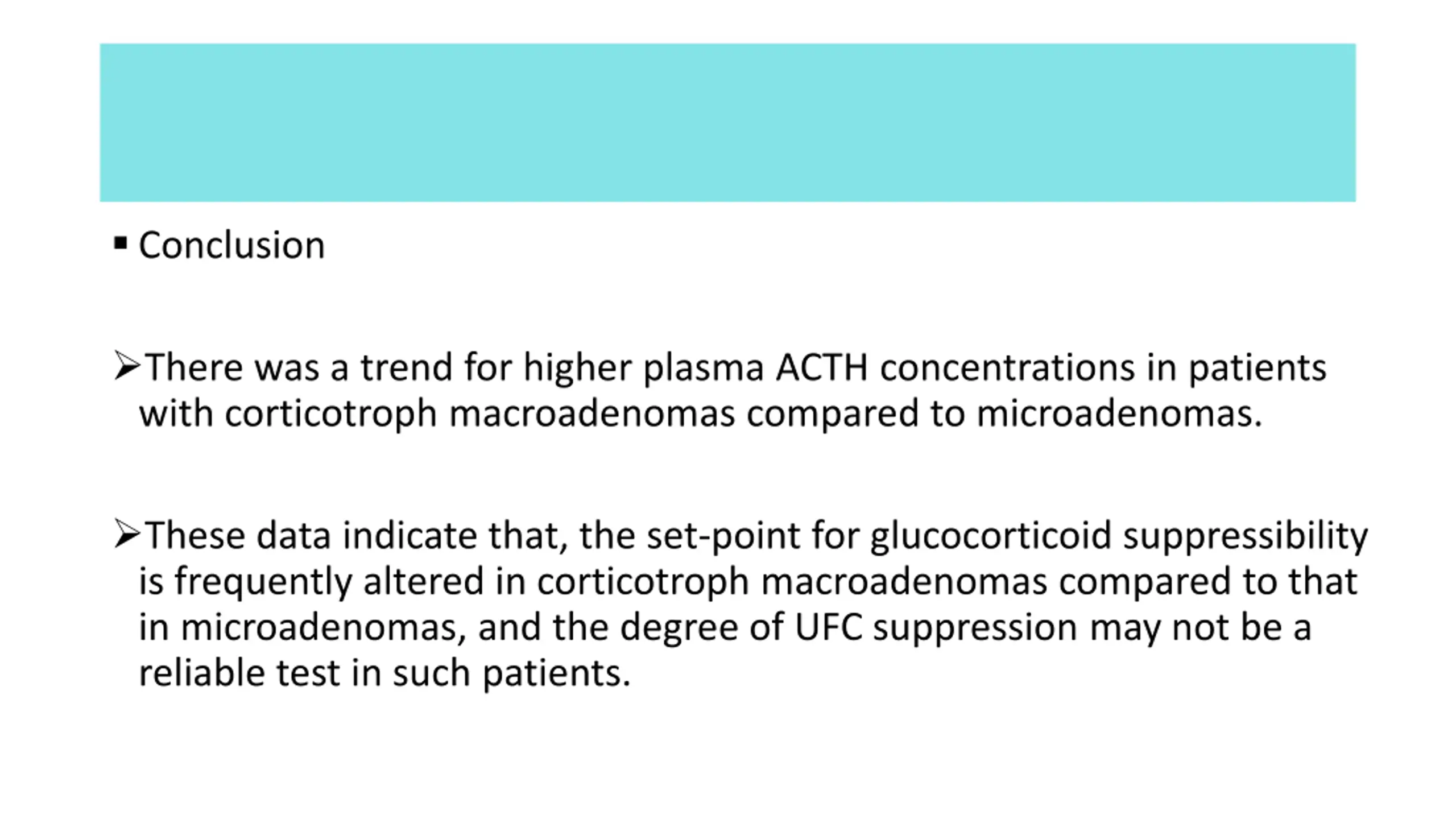This screenshot has width=1456, height=819.
Task: Click the word 'glucocorticoid' in the slide
Action: pos(990,536)
